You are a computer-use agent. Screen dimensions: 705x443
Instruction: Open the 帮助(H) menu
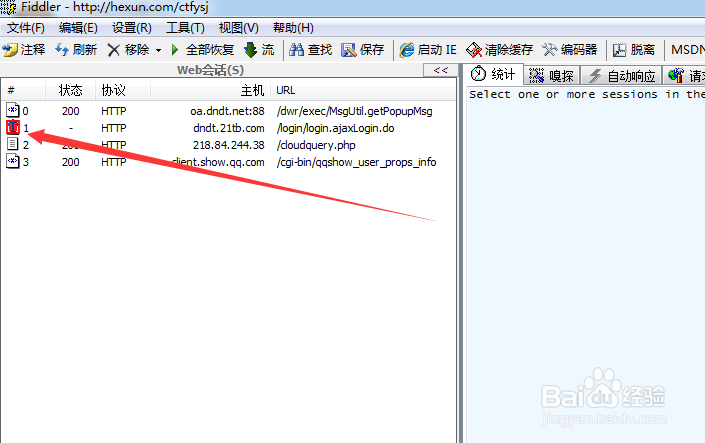point(293,28)
